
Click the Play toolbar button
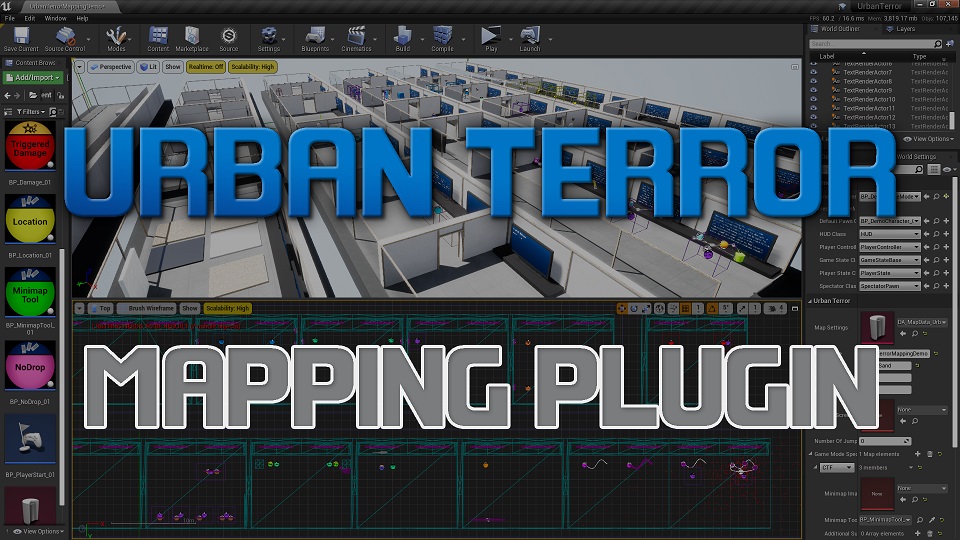[x=491, y=39]
